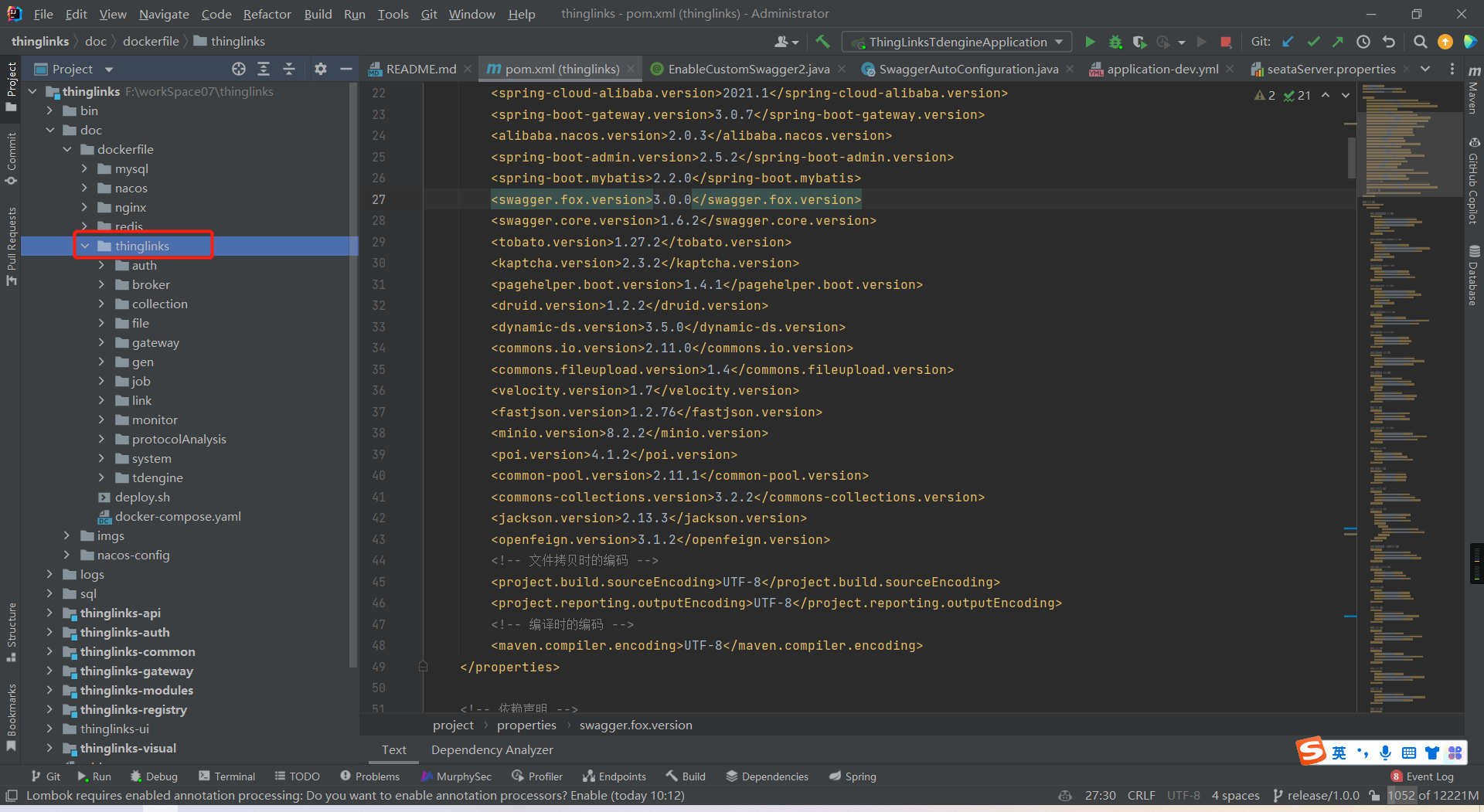Expand the mysql folder
Screen dimensions: 1484x812
(x=84, y=168)
